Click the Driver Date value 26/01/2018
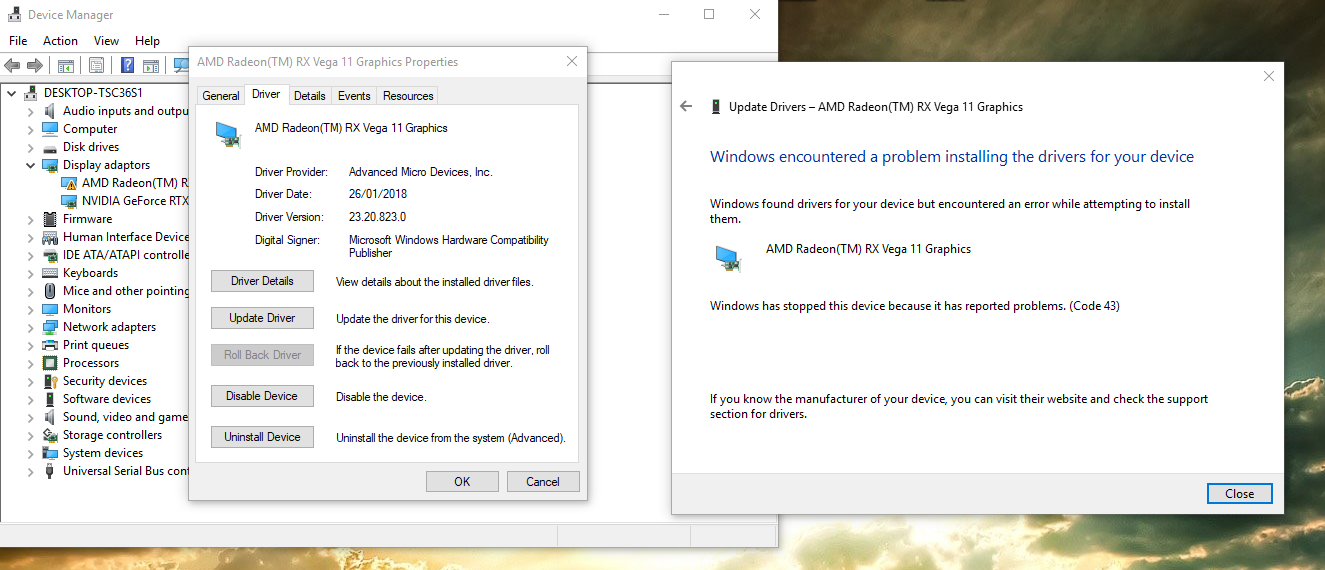The width and height of the screenshot is (1325, 570). (378, 194)
